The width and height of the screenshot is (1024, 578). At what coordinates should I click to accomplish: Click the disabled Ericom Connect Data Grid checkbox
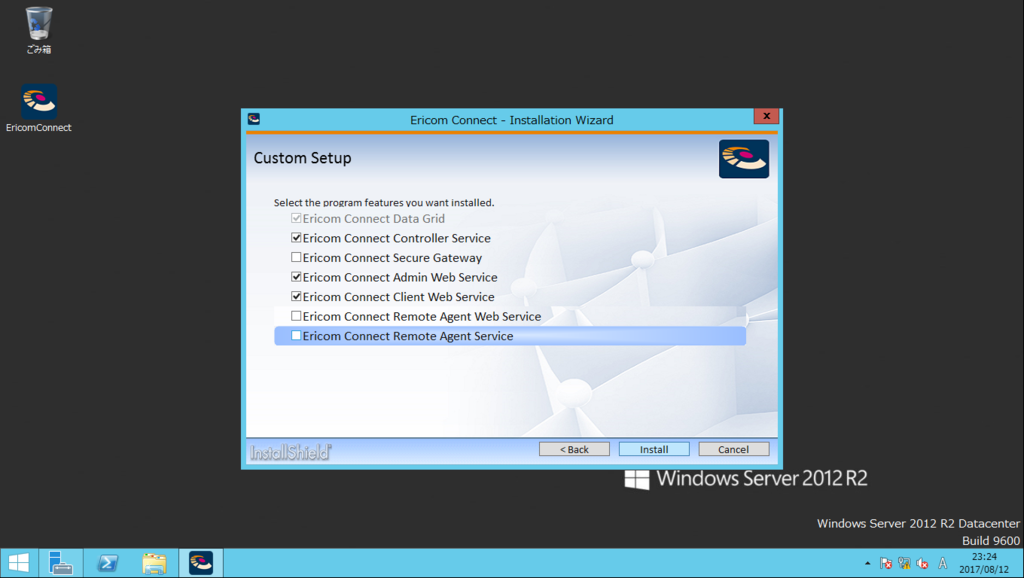tap(296, 218)
